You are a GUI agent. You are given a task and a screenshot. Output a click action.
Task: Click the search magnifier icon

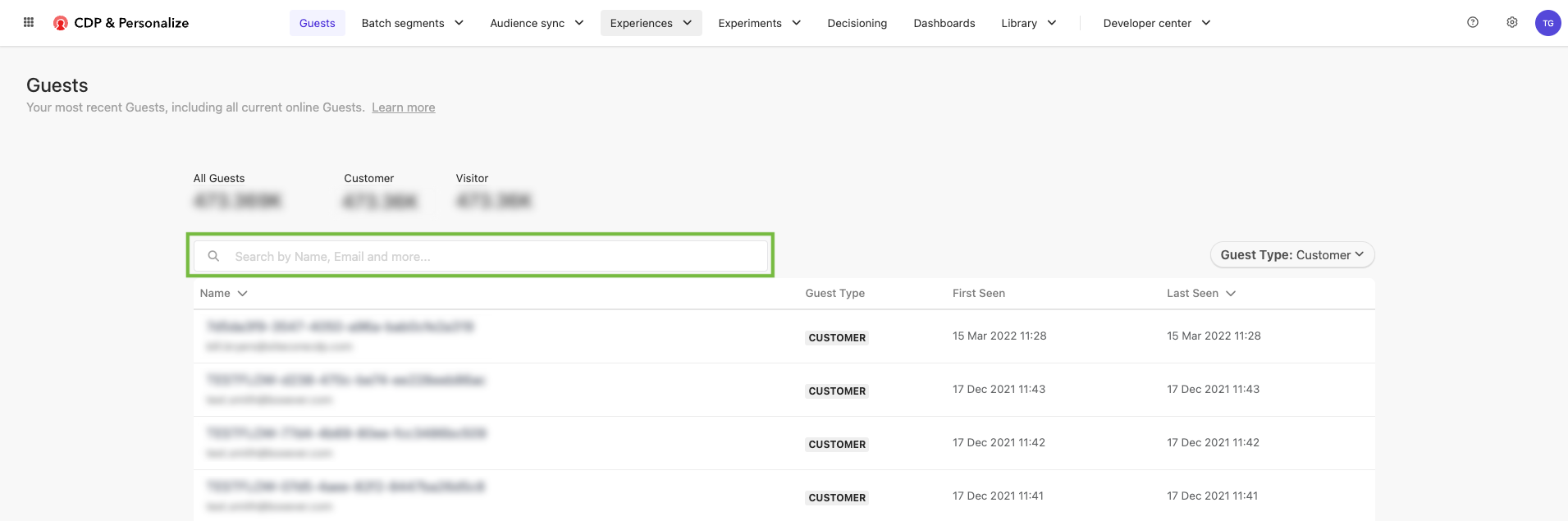[x=213, y=256]
